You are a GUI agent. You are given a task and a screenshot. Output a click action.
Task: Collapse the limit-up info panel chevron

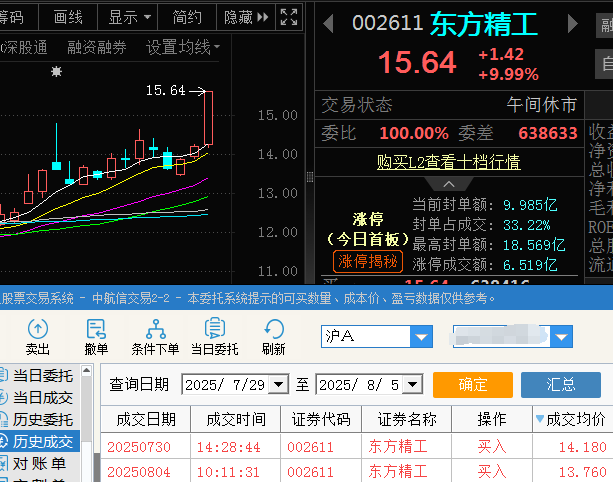pos(449,184)
